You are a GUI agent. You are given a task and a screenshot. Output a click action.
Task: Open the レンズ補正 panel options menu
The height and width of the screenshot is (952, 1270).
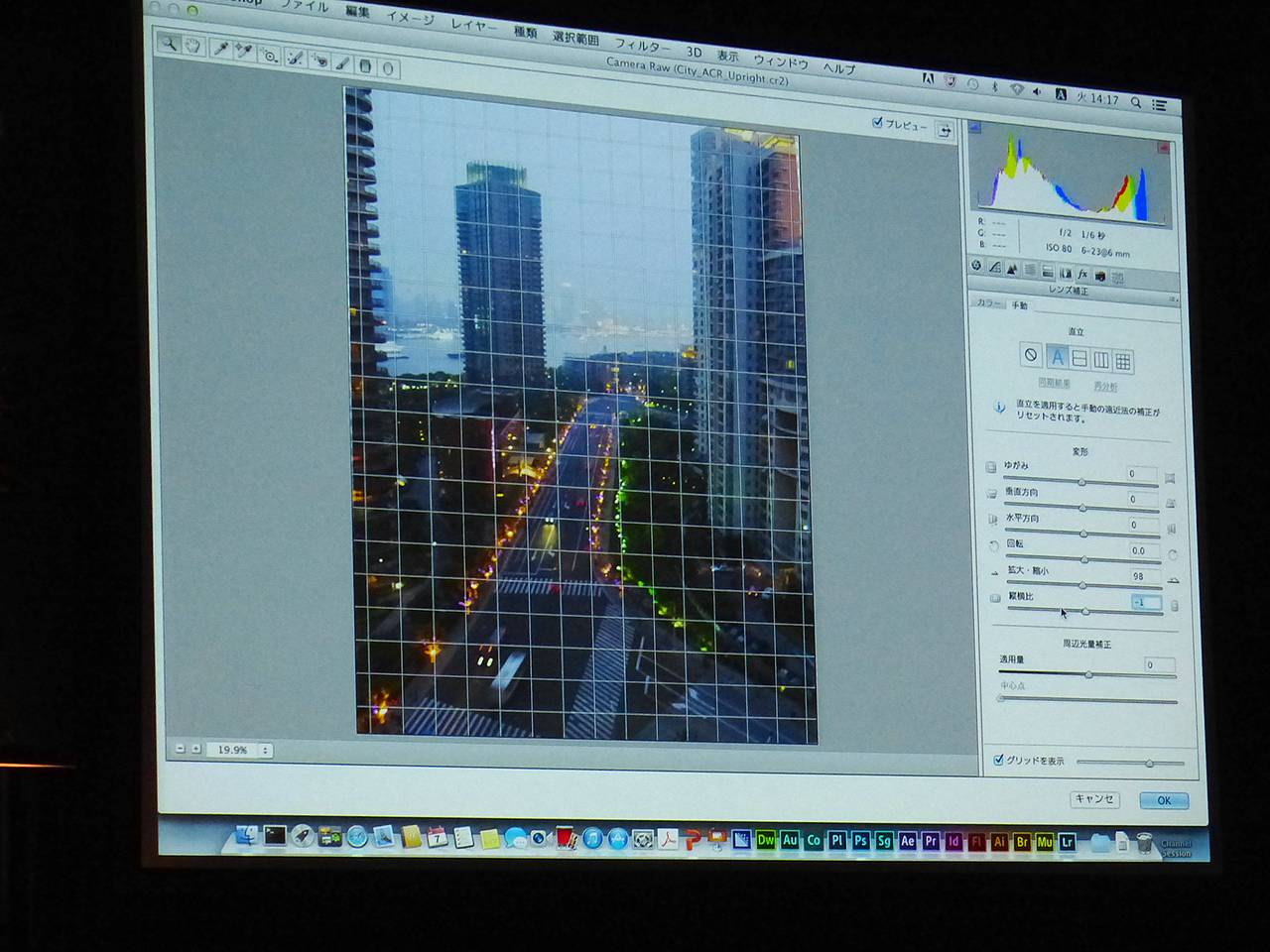[1172, 299]
